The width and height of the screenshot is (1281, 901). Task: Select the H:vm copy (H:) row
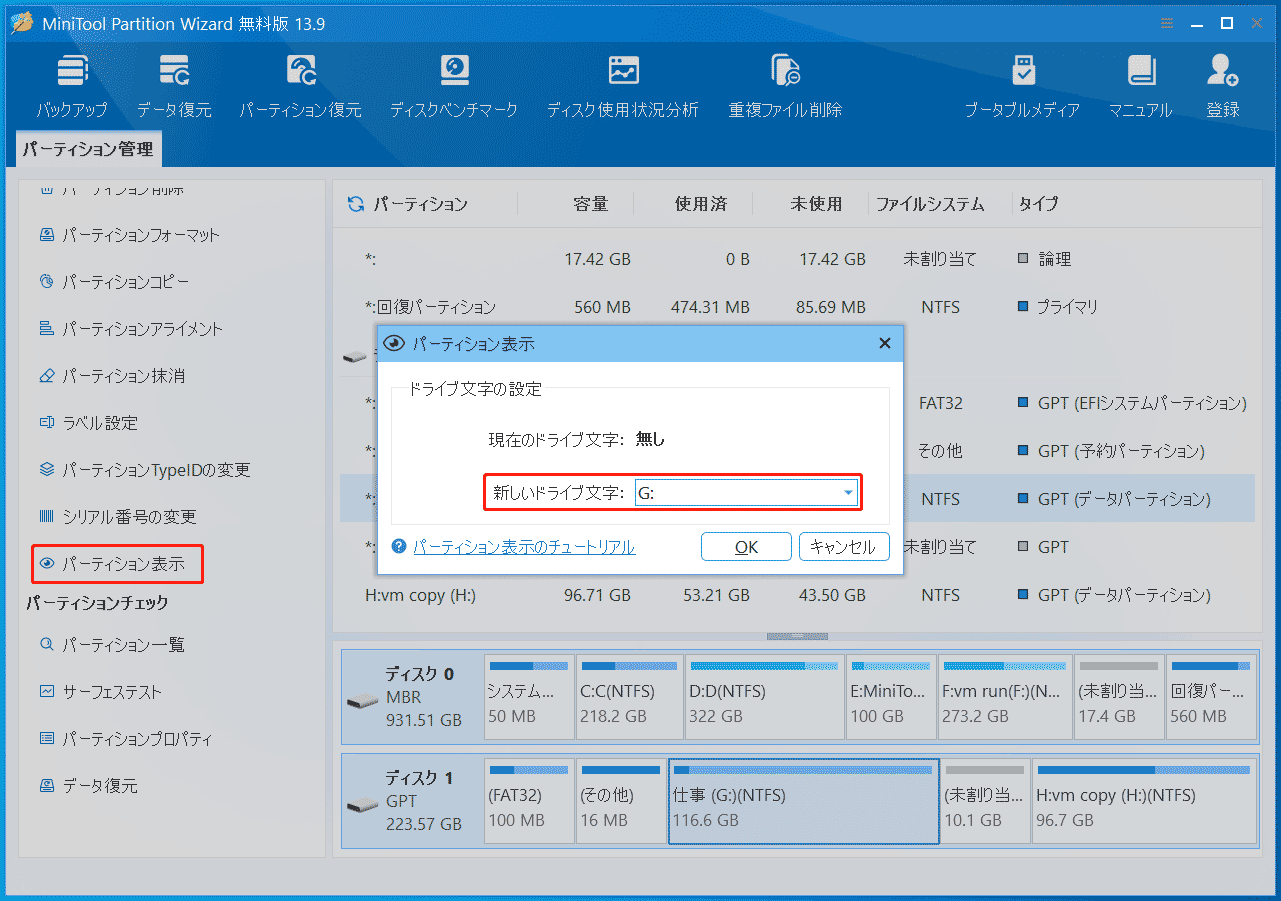click(x=797, y=595)
